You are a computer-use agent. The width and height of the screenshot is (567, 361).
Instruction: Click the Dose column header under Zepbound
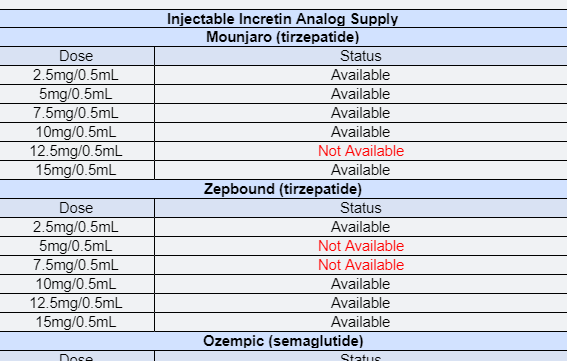(76, 208)
